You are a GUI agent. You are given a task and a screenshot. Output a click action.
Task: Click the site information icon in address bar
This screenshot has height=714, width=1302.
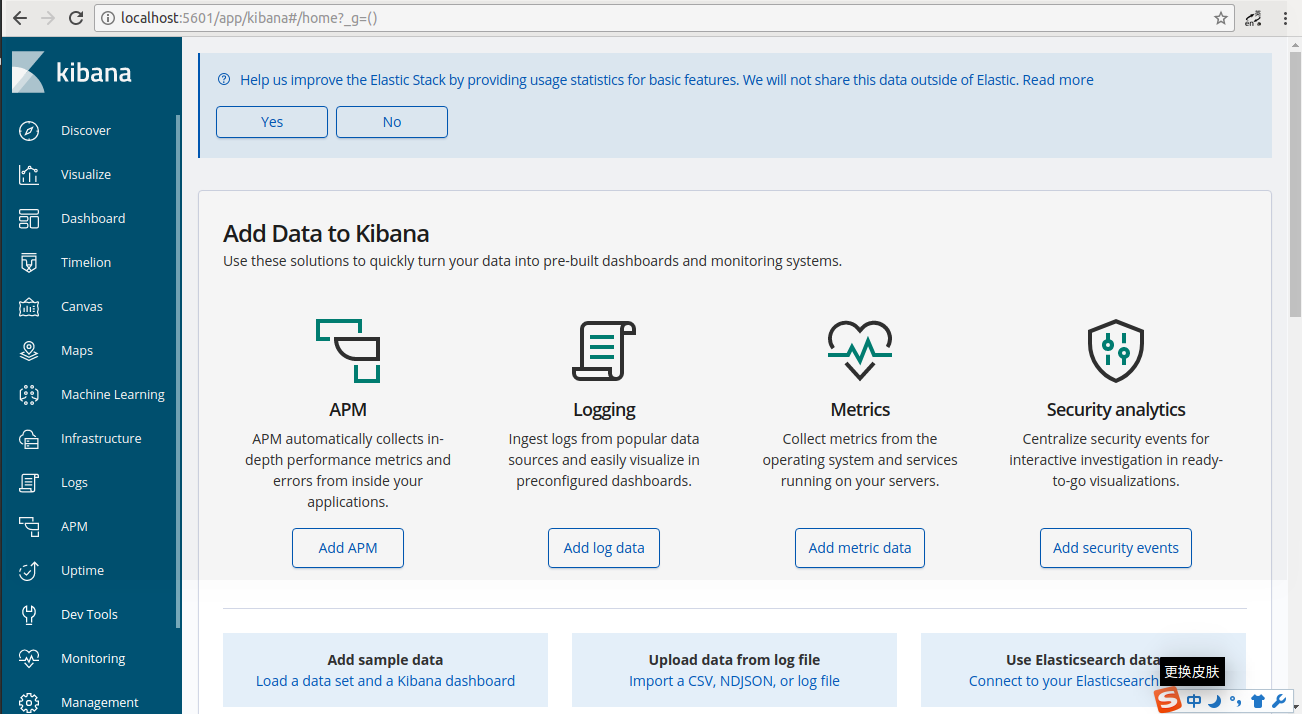[x=108, y=18]
